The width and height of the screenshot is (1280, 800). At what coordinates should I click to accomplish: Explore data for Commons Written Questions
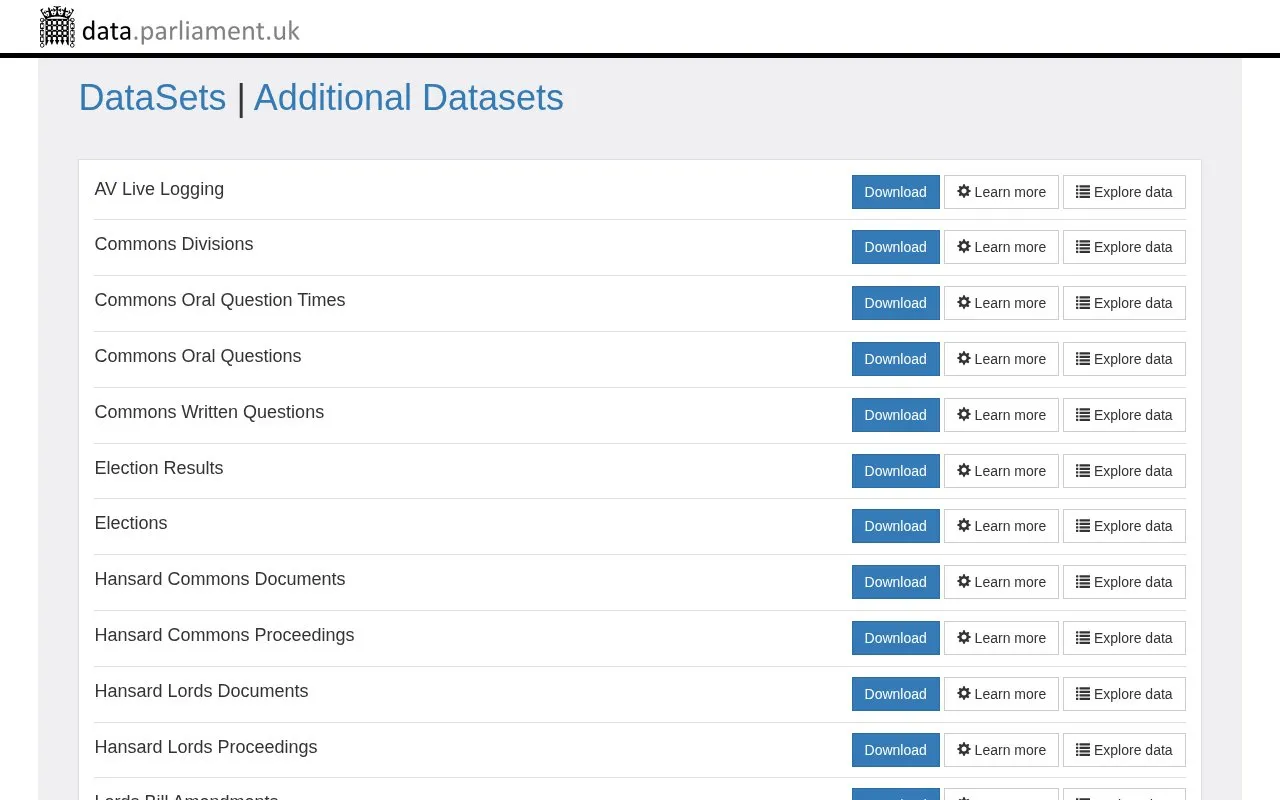point(1124,415)
